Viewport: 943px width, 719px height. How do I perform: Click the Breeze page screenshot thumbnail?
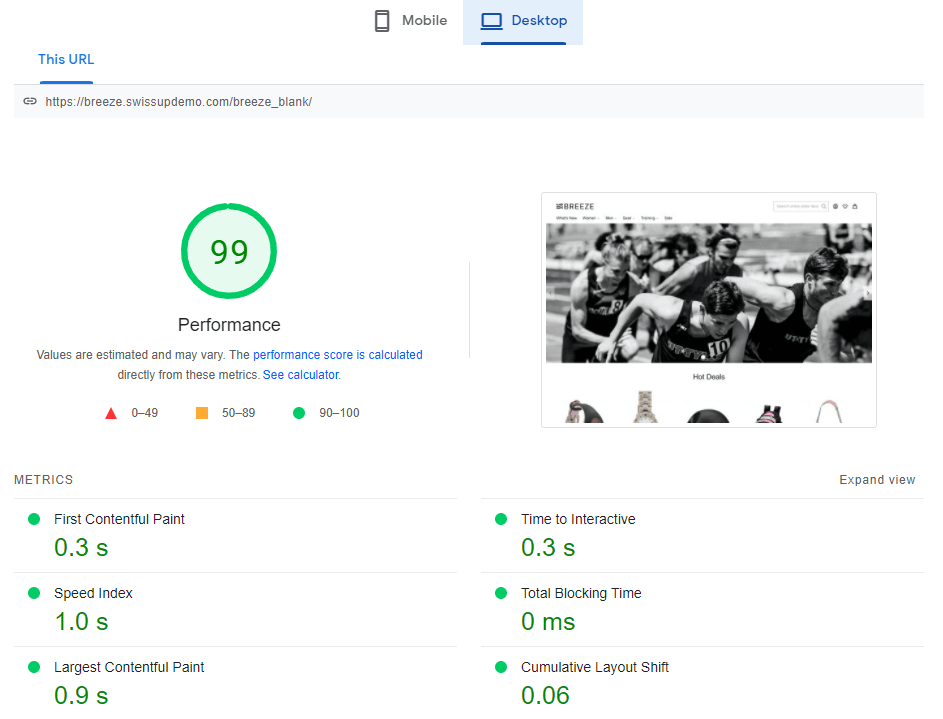click(x=709, y=310)
